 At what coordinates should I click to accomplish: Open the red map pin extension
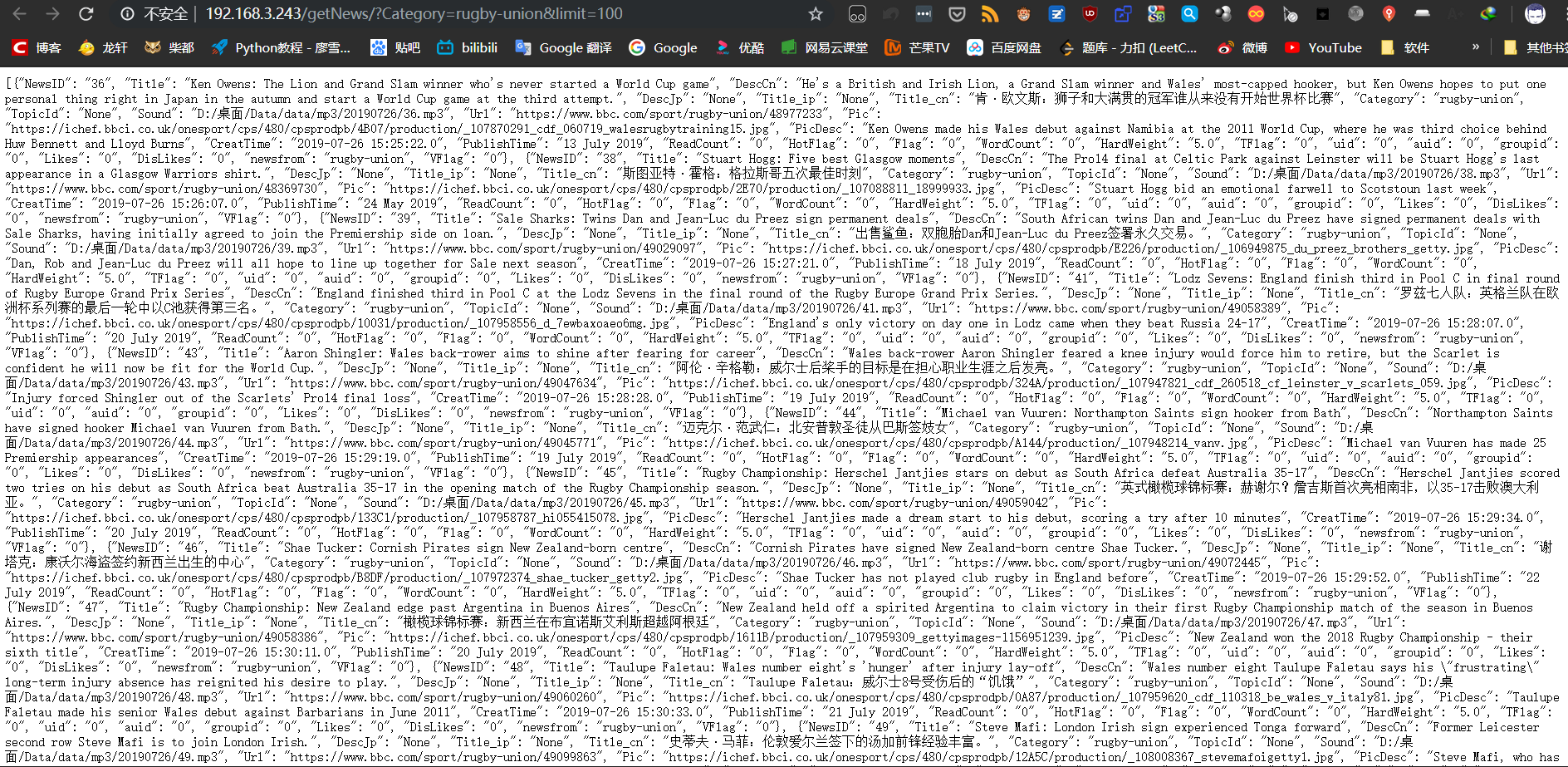pyautogui.click(x=1389, y=14)
